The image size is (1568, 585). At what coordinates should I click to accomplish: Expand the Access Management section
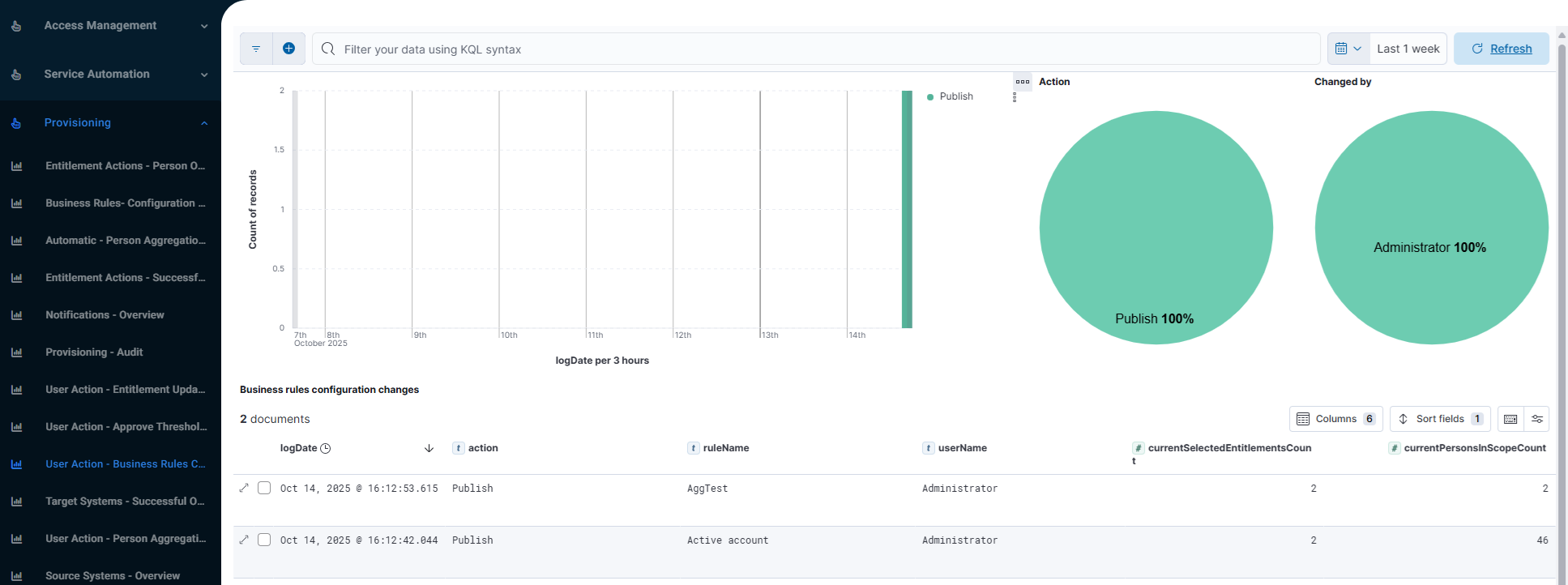pos(203,26)
